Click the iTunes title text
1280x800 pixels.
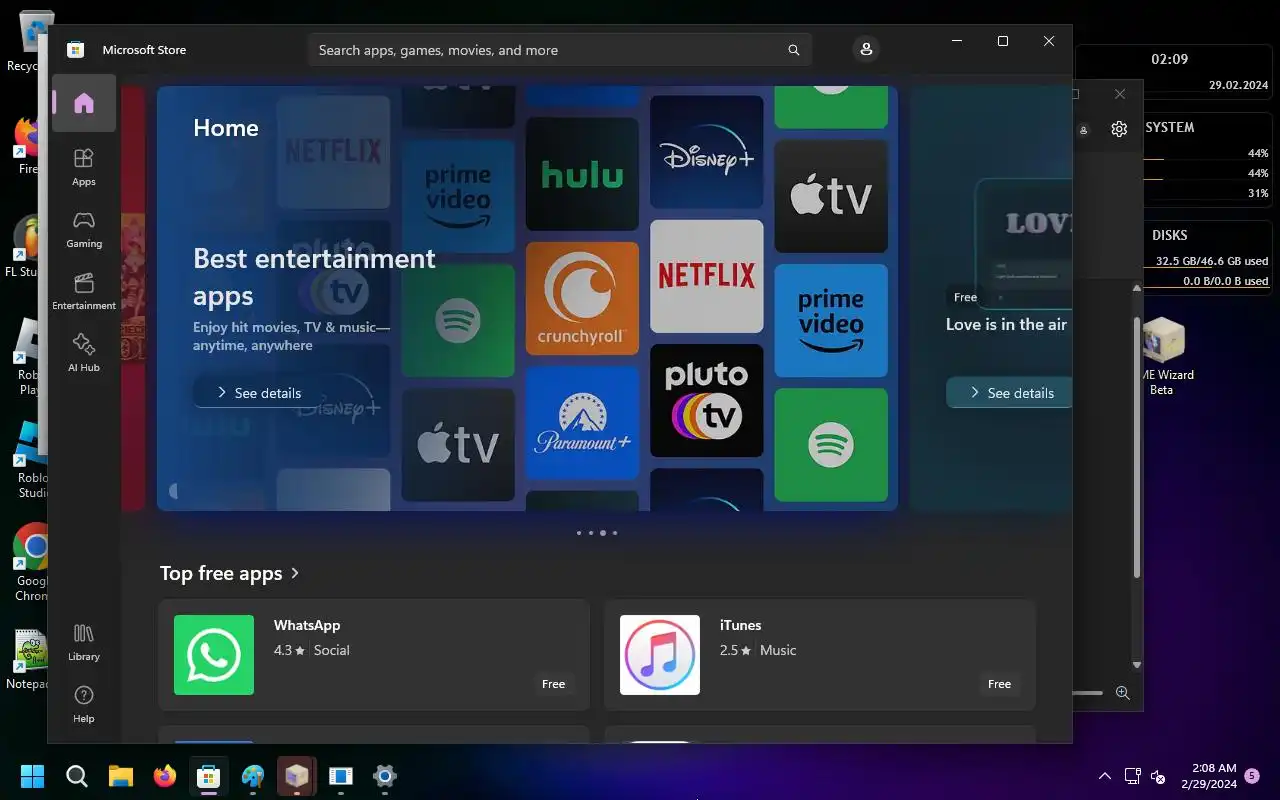(x=741, y=625)
